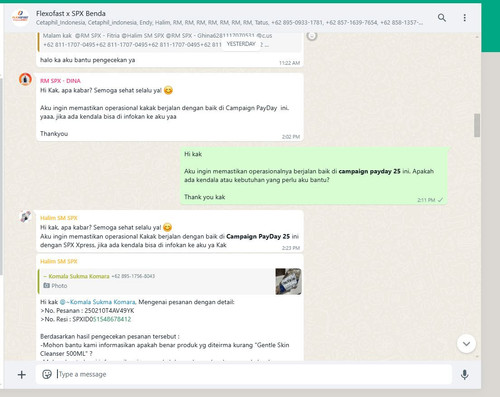500x397 pixels.
Task: Click the Photo label in quoted reply
Action: click(55, 286)
